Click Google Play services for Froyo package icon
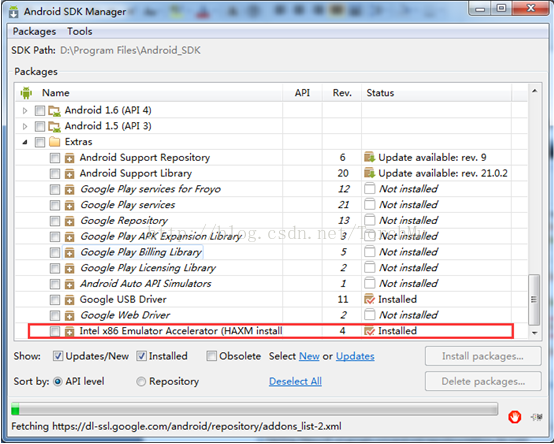 70,189
